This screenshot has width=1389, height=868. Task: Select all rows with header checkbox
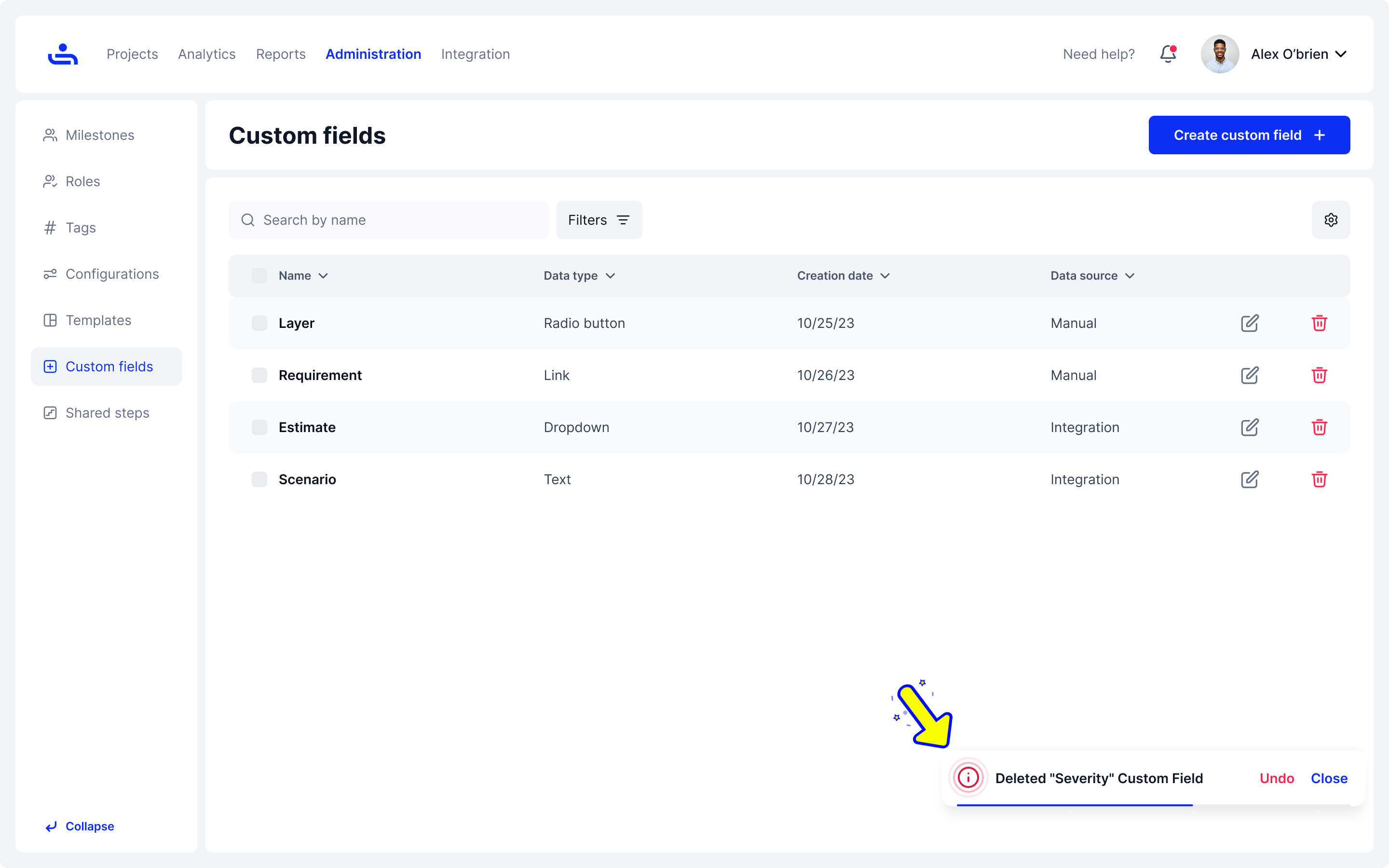259,275
